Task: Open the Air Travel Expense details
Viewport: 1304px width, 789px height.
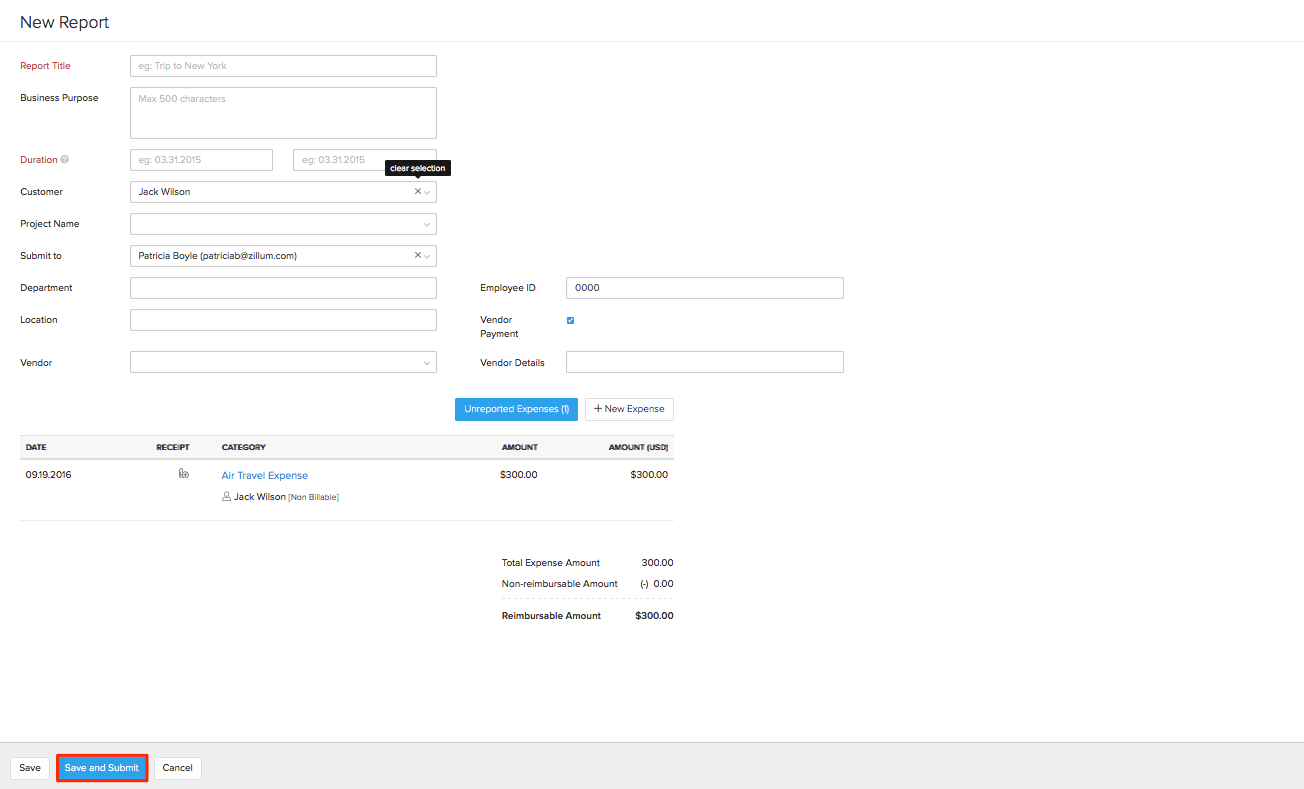Action: coord(264,474)
